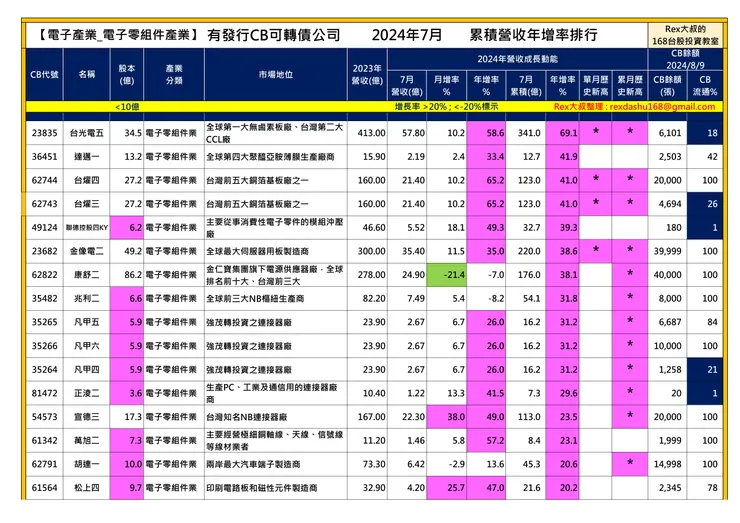Select CB code 35482

[x=44, y=298]
